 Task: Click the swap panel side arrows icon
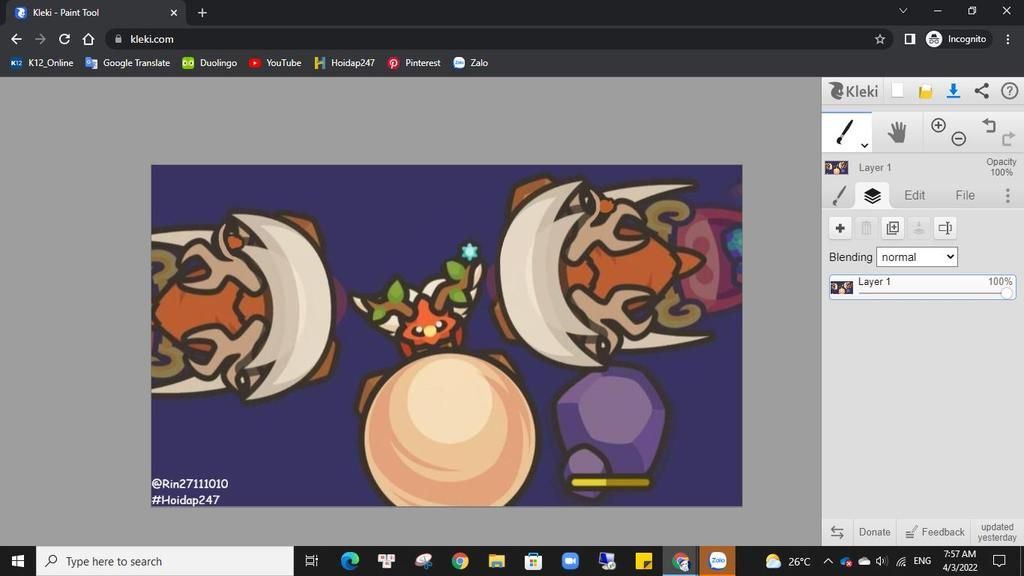tap(837, 532)
